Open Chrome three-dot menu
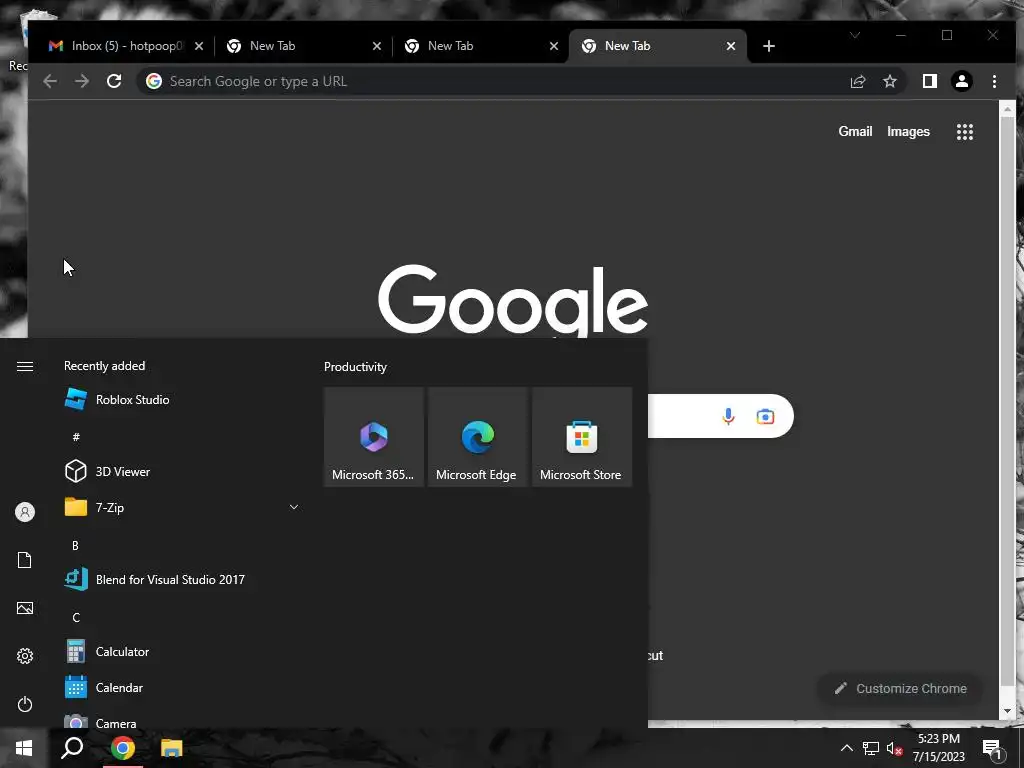This screenshot has width=1024, height=768. click(x=994, y=81)
